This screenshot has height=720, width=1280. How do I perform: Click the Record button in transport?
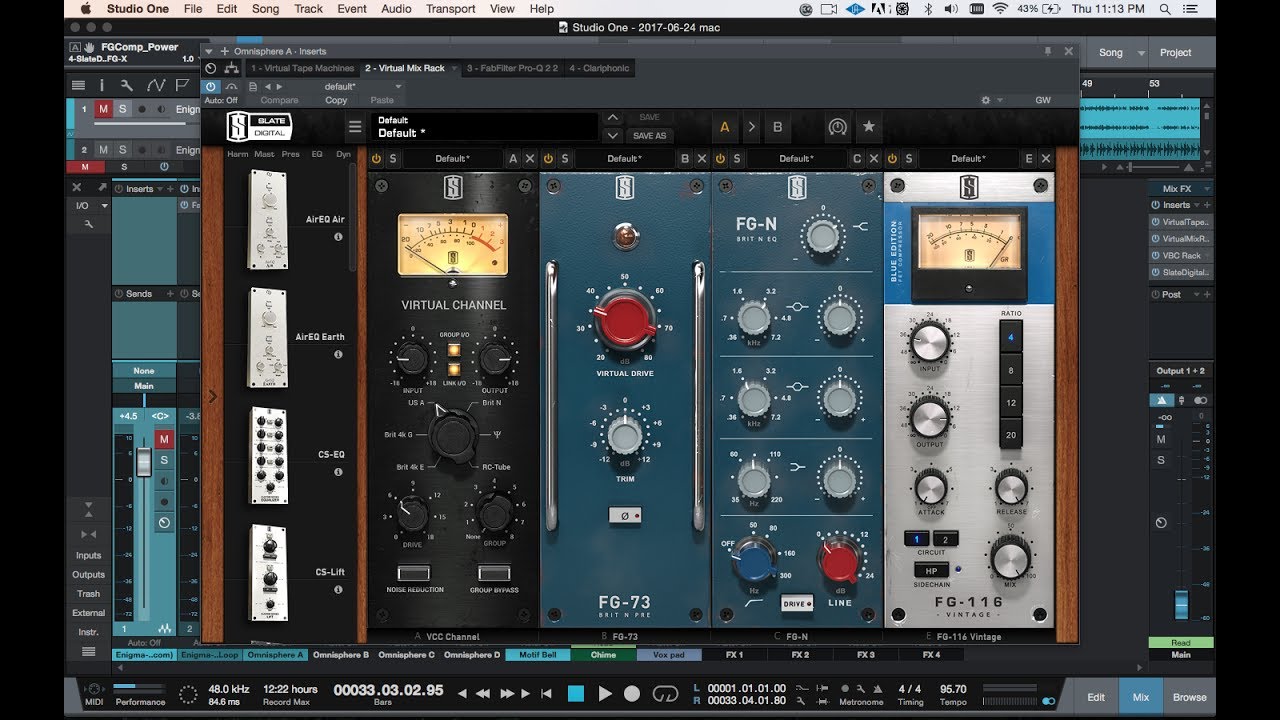tap(632, 693)
